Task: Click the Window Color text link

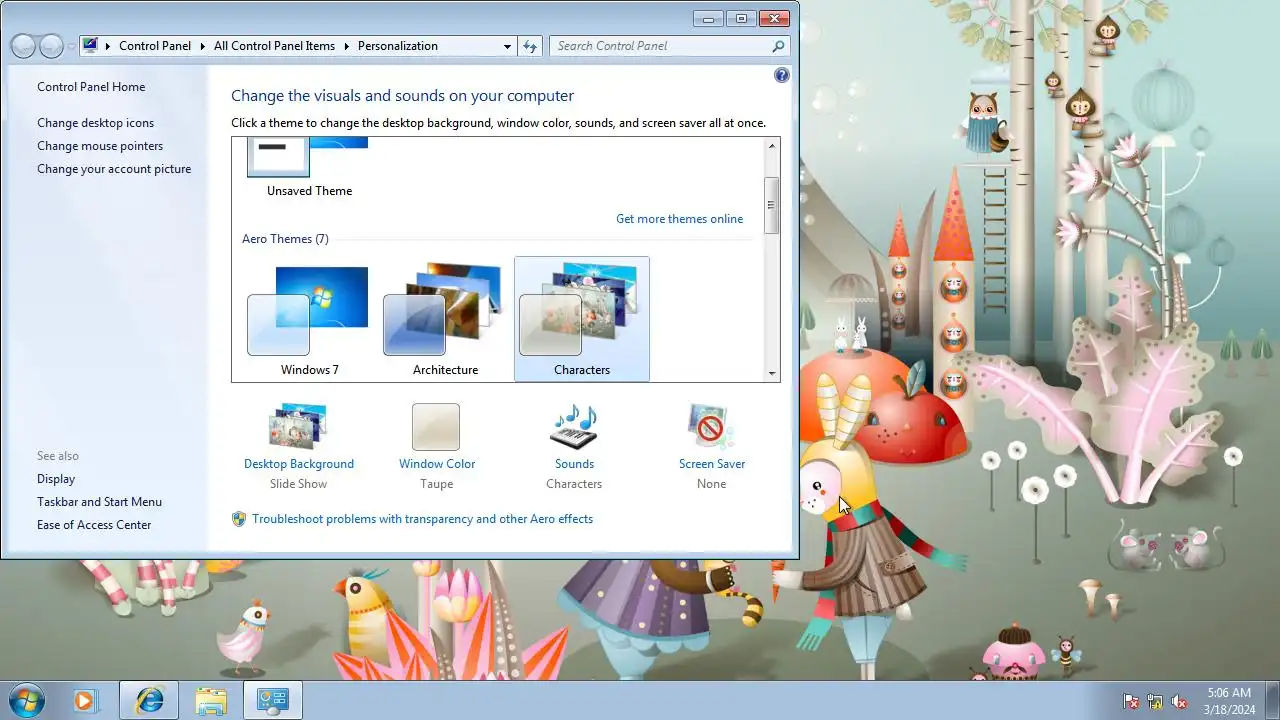Action: 437,464
